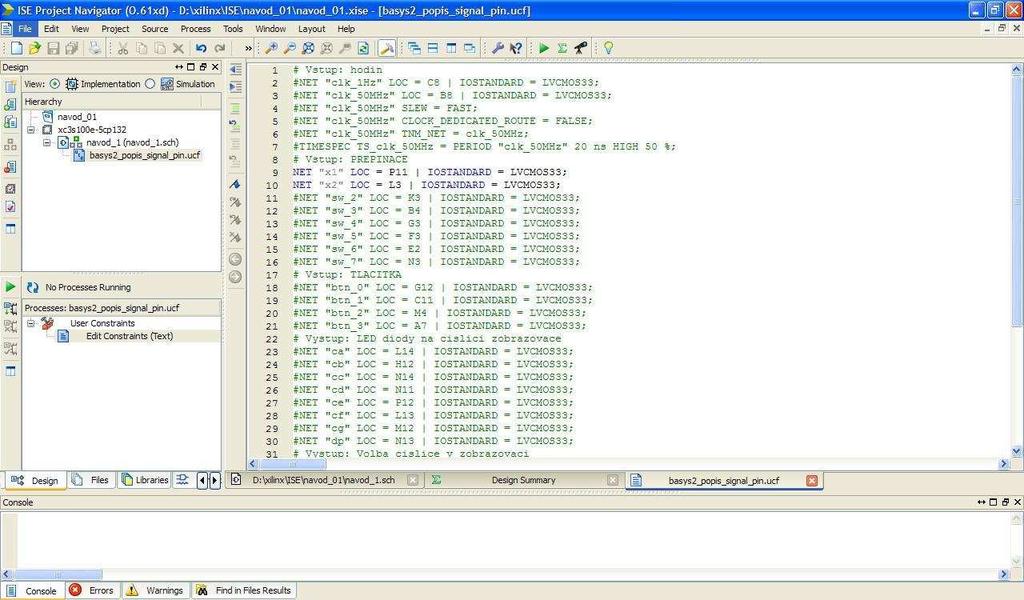The image size is (1024, 600).
Task: Click the Rerun blue arrows icon
Action: coord(32,287)
